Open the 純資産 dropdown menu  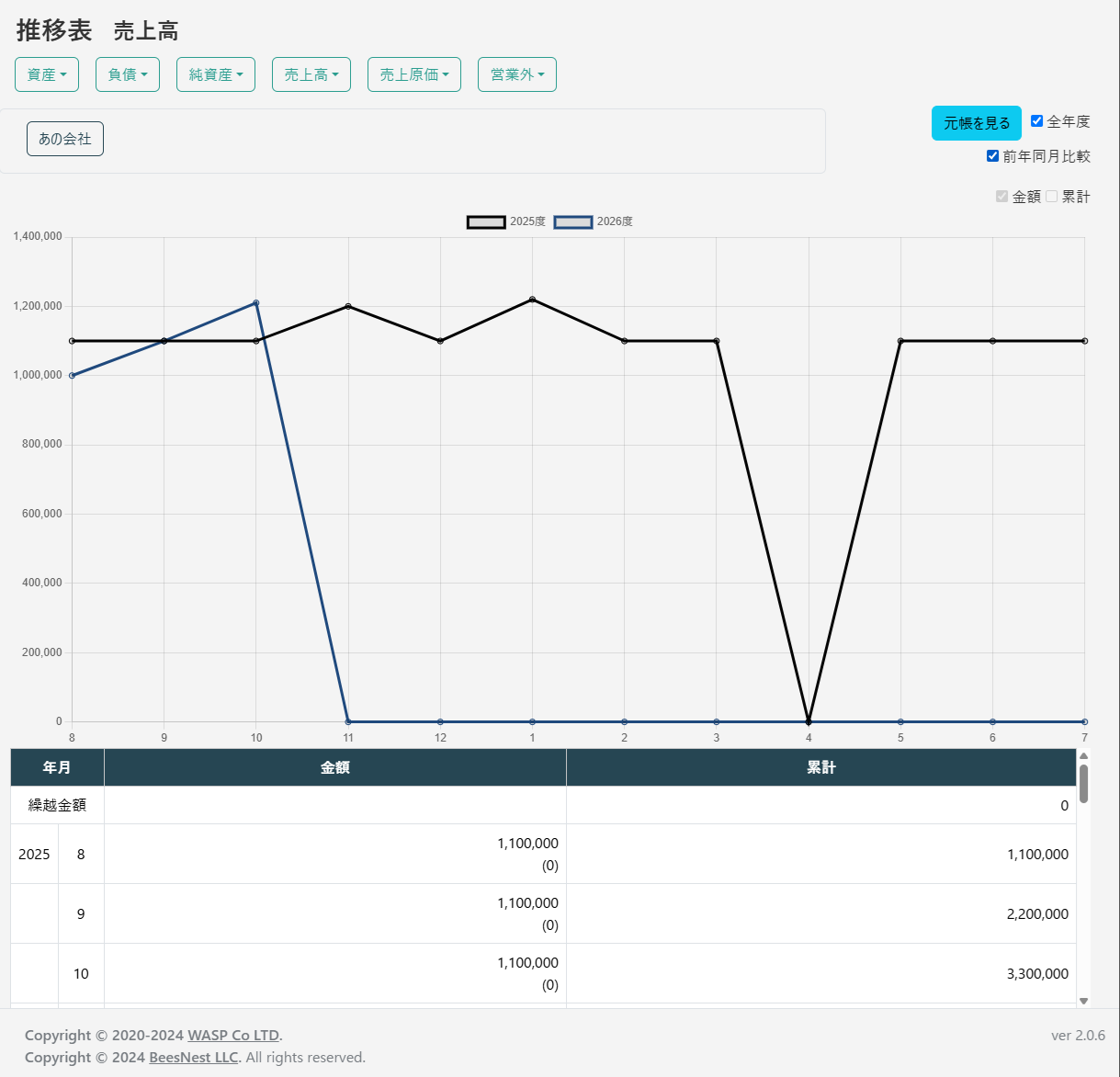tap(216, 74)
